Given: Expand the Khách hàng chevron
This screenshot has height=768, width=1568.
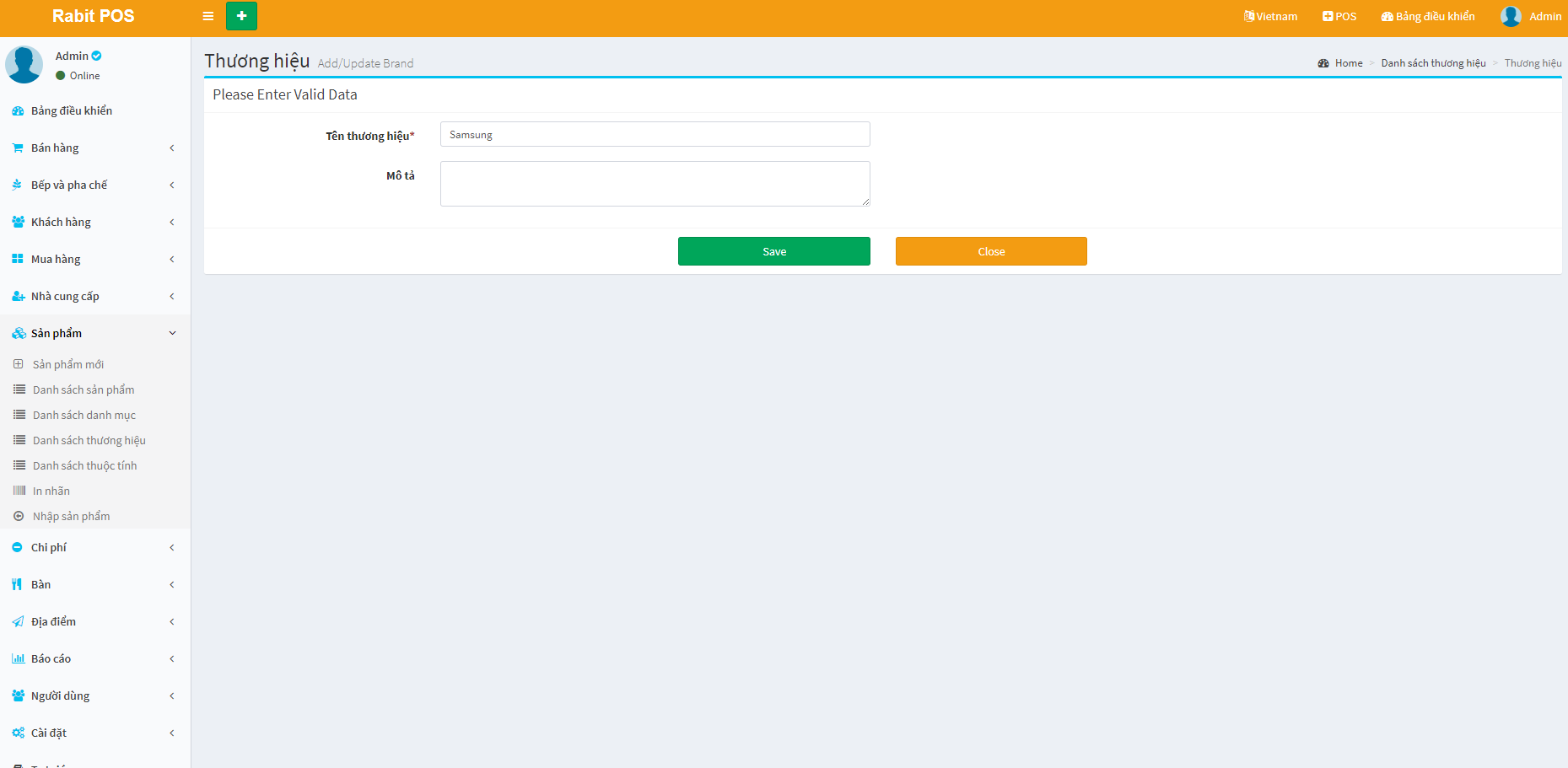Looking at the screenshot, I should pyautogui.click(x=172, y=223).
